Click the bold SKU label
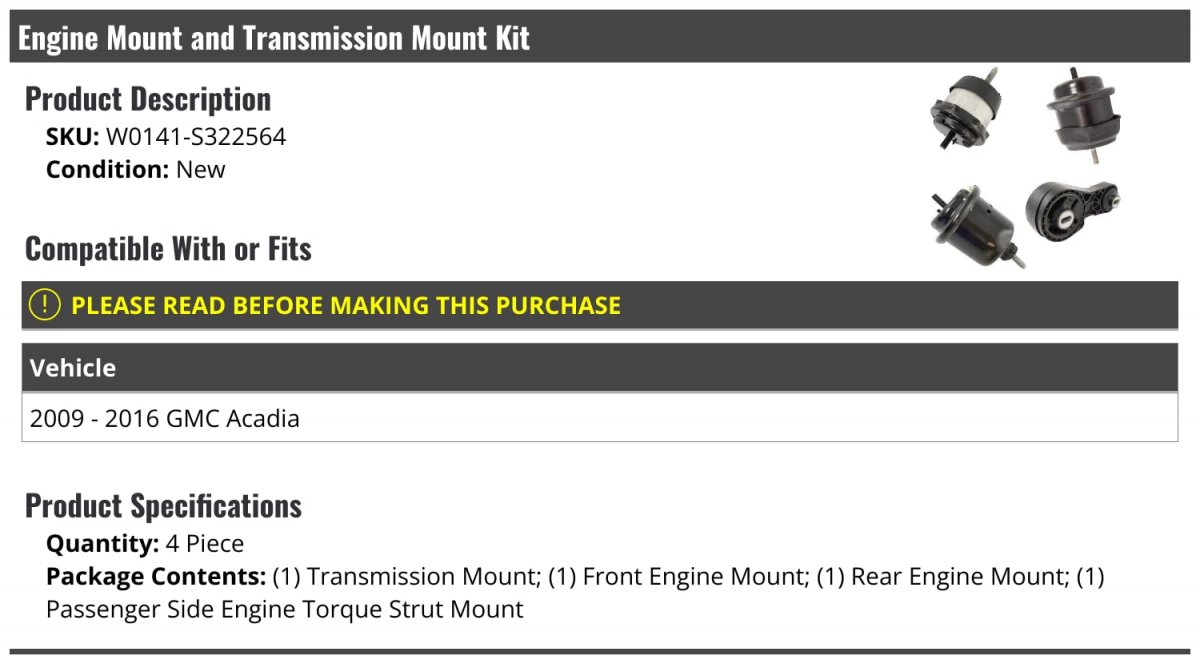 [72, 137]
